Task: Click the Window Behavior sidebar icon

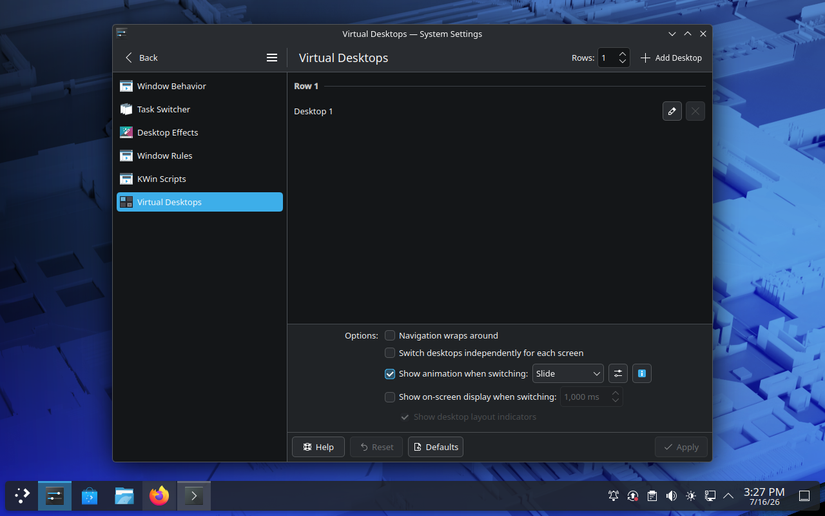Action: point(126,86)
